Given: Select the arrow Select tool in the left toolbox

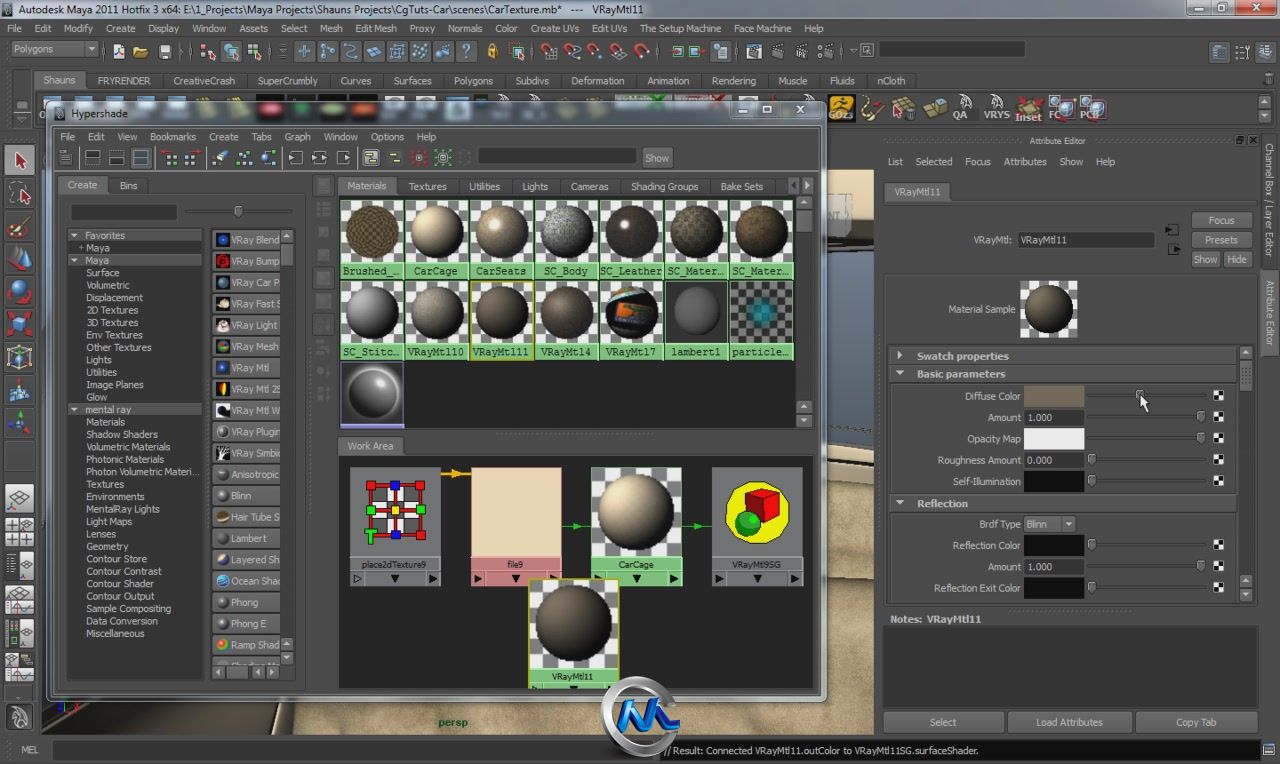Looking at the screenshot, I should [x=20, y=160].
